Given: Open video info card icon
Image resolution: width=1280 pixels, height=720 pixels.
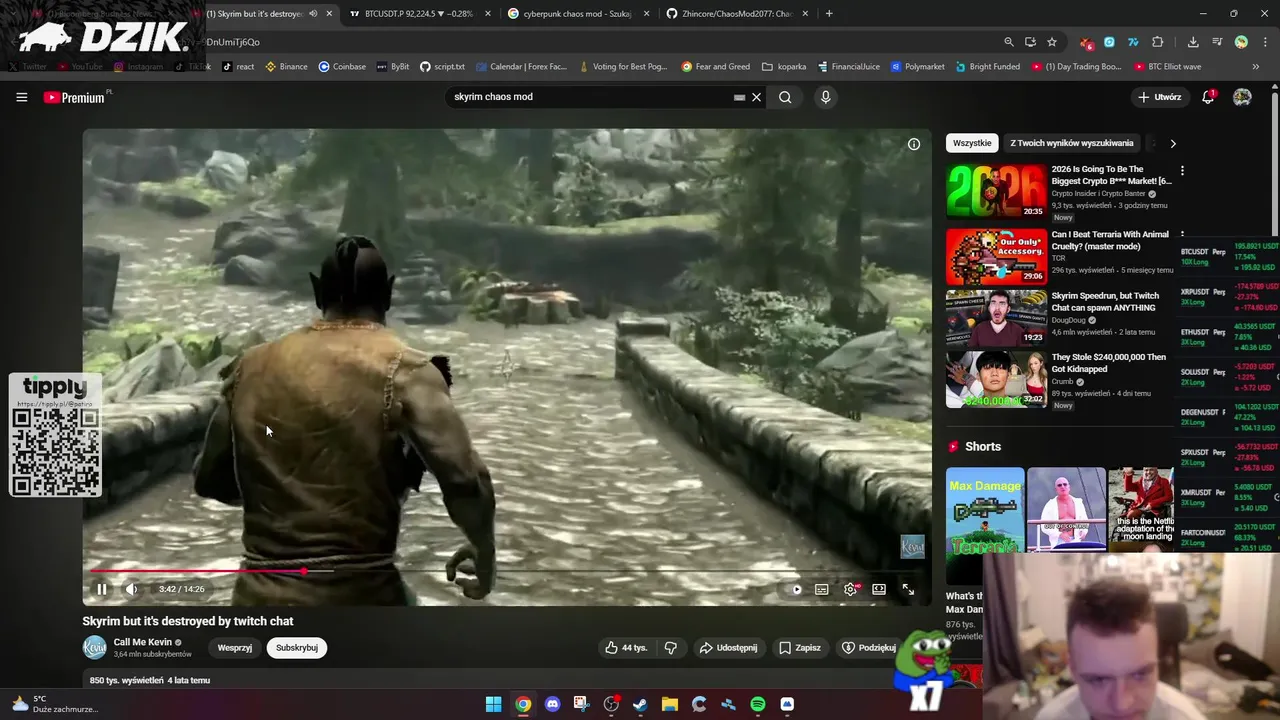Looking at the screenshot, I should 913,144.
